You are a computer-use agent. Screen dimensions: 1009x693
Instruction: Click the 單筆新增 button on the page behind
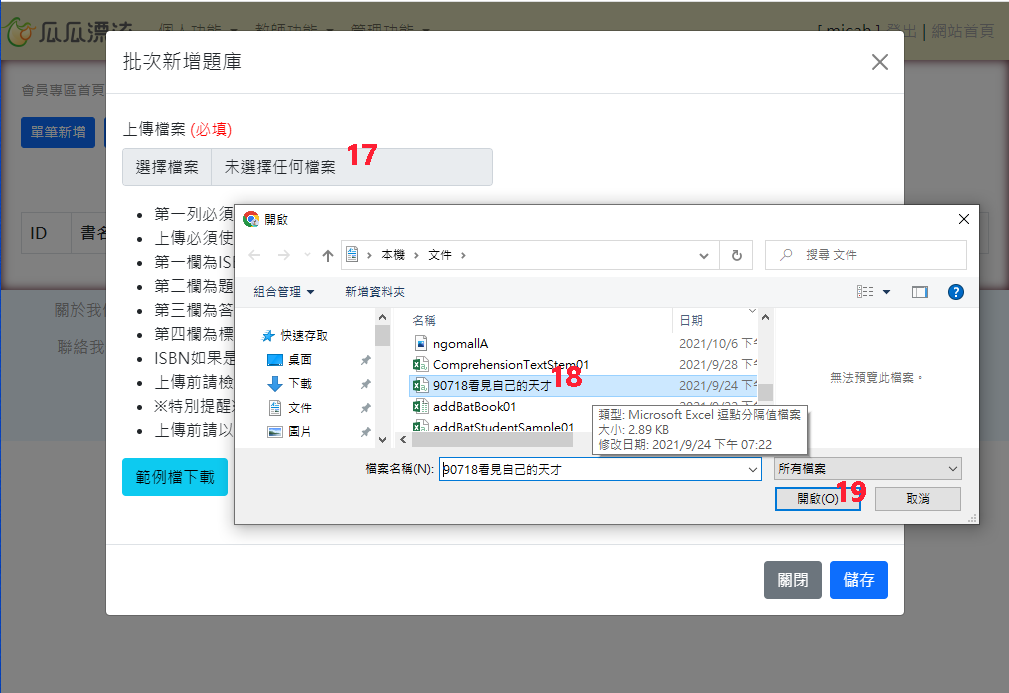pyautogui.click(x=58, y=133)
